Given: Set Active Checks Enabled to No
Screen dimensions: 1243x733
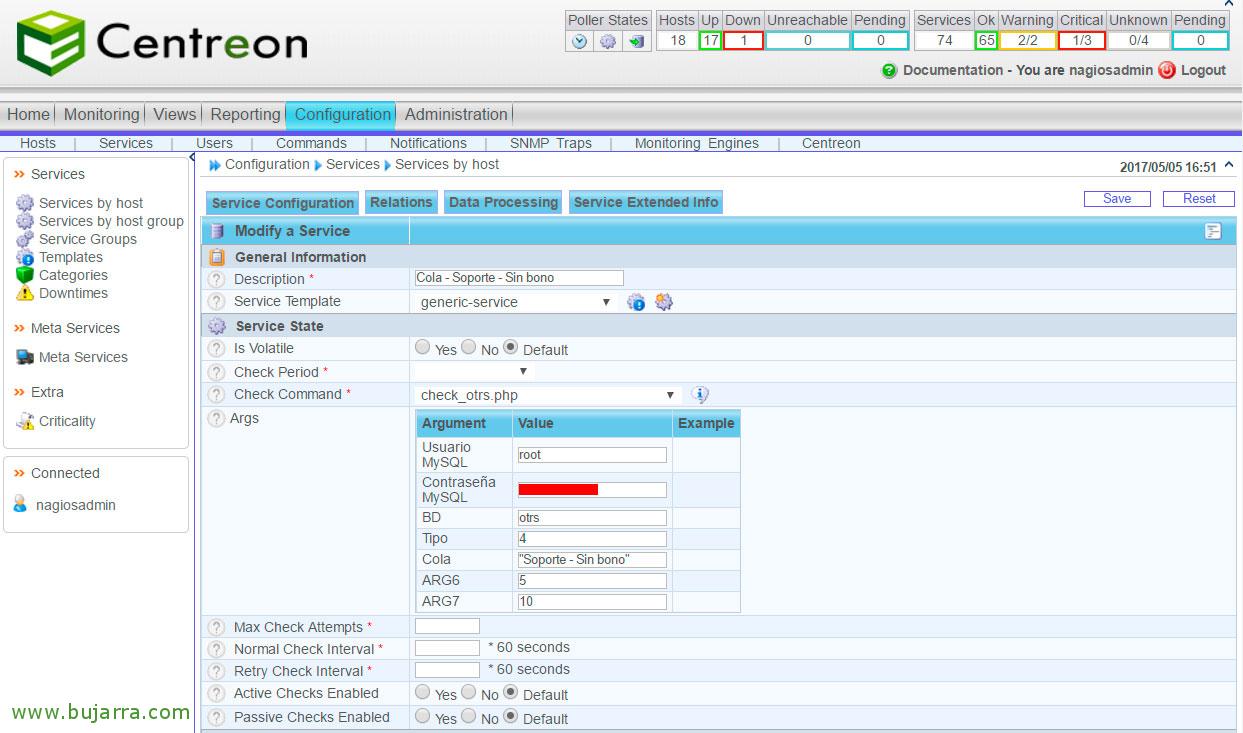Looking at the screenshot, I should (x=468, y=692).
